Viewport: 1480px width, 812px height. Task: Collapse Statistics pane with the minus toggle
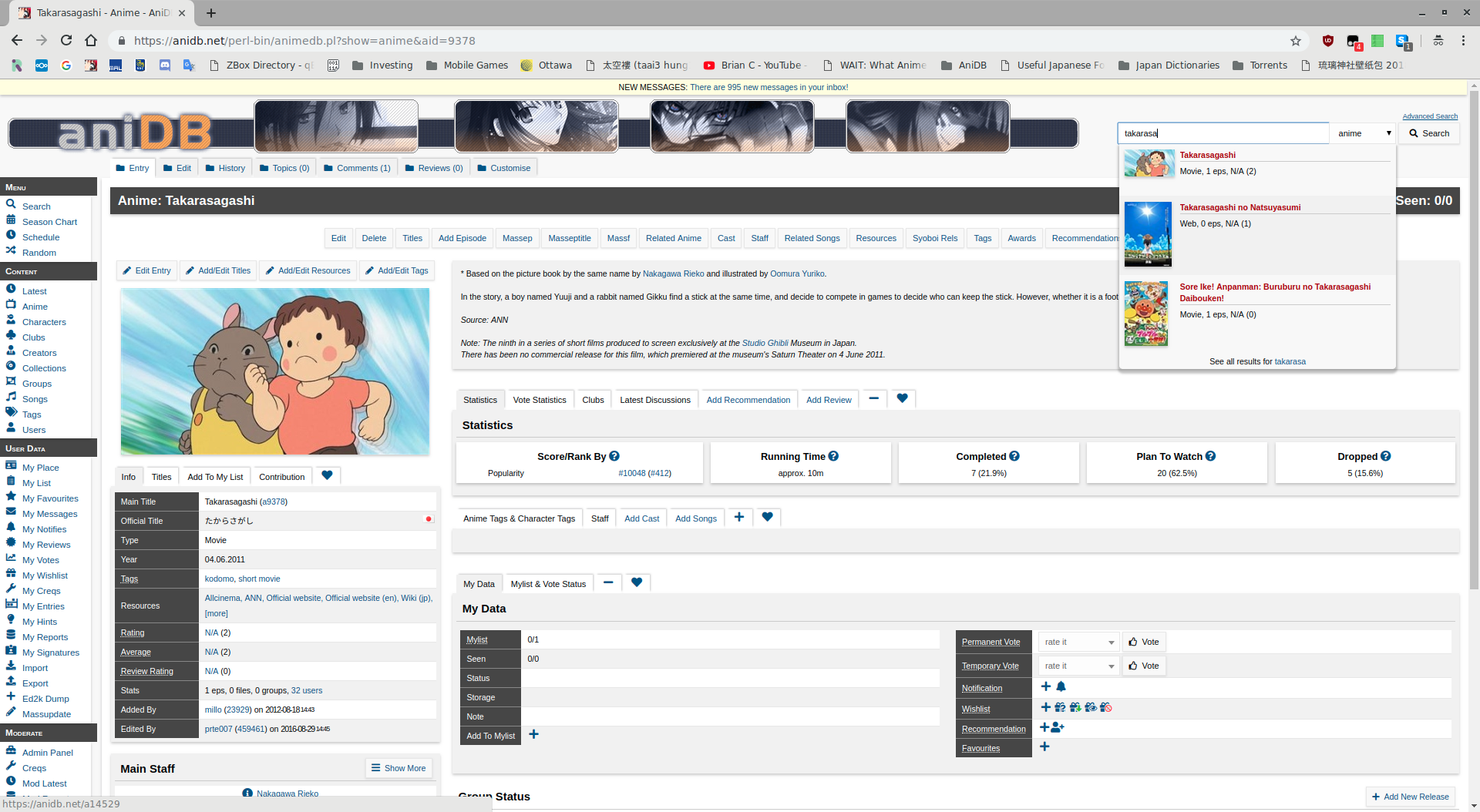tap(873, 399)
